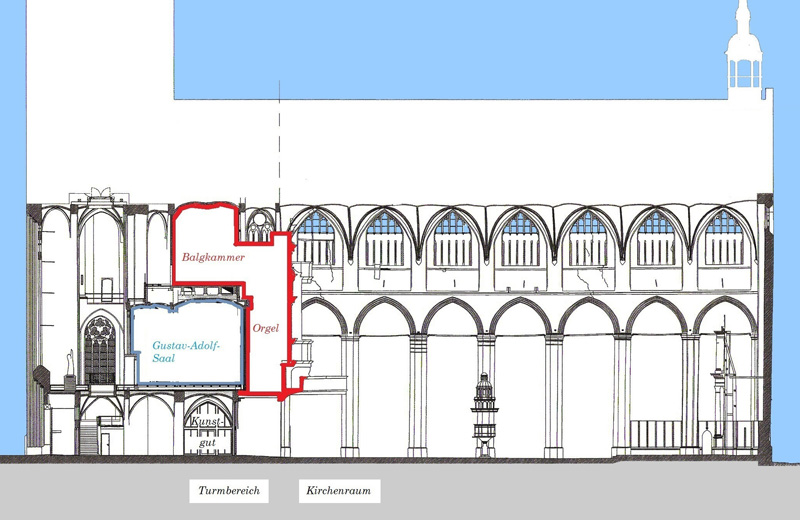Viewport: 800px width, 520px height.
Task: Click the 'Balgkammer' label
Action: [x=213, y=257]
